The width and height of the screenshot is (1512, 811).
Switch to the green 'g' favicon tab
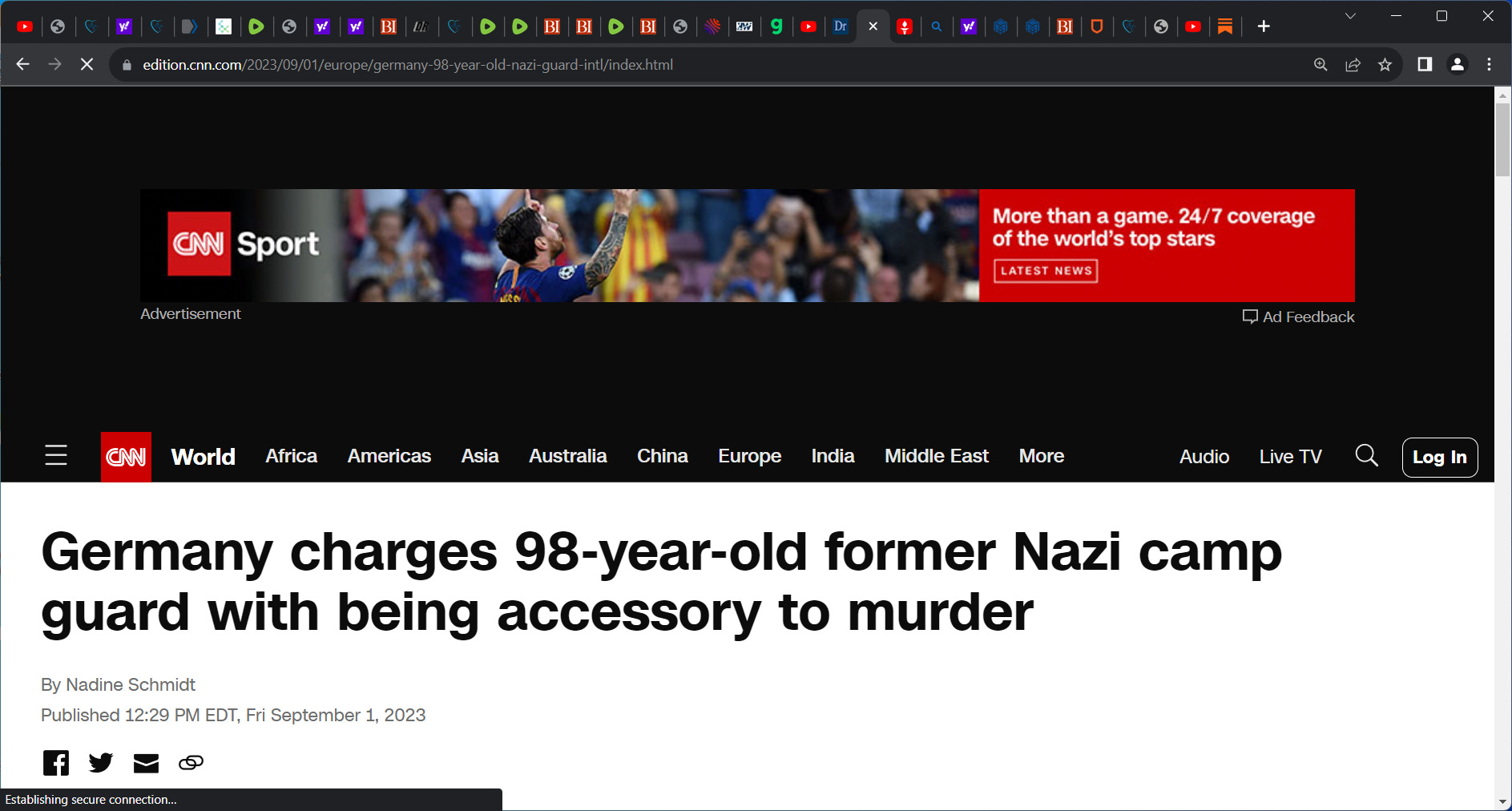pos(776,26)
